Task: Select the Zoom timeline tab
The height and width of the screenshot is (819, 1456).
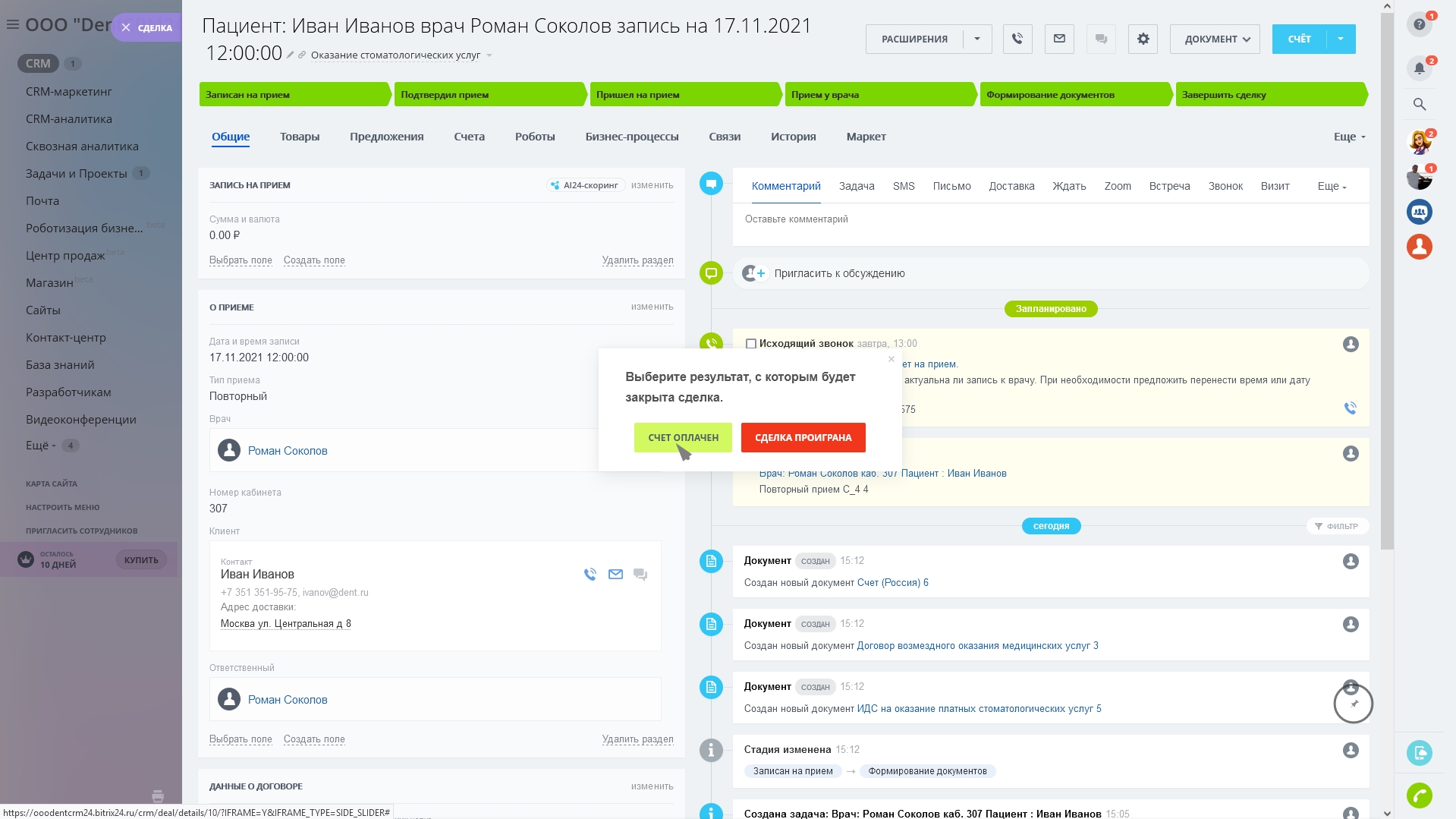Action: pyautogui.click(x=1118, y=186)
